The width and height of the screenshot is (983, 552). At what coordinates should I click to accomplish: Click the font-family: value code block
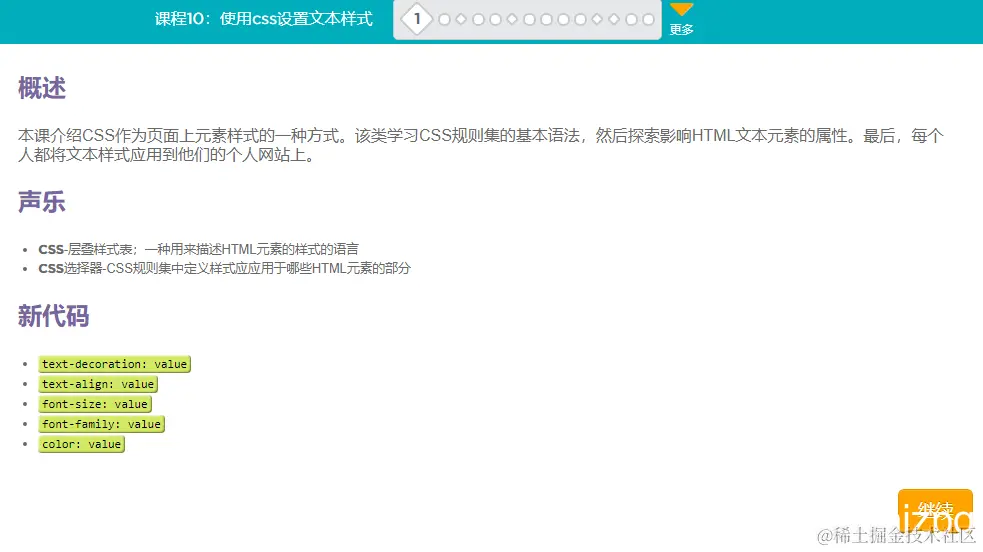point(101,424)
